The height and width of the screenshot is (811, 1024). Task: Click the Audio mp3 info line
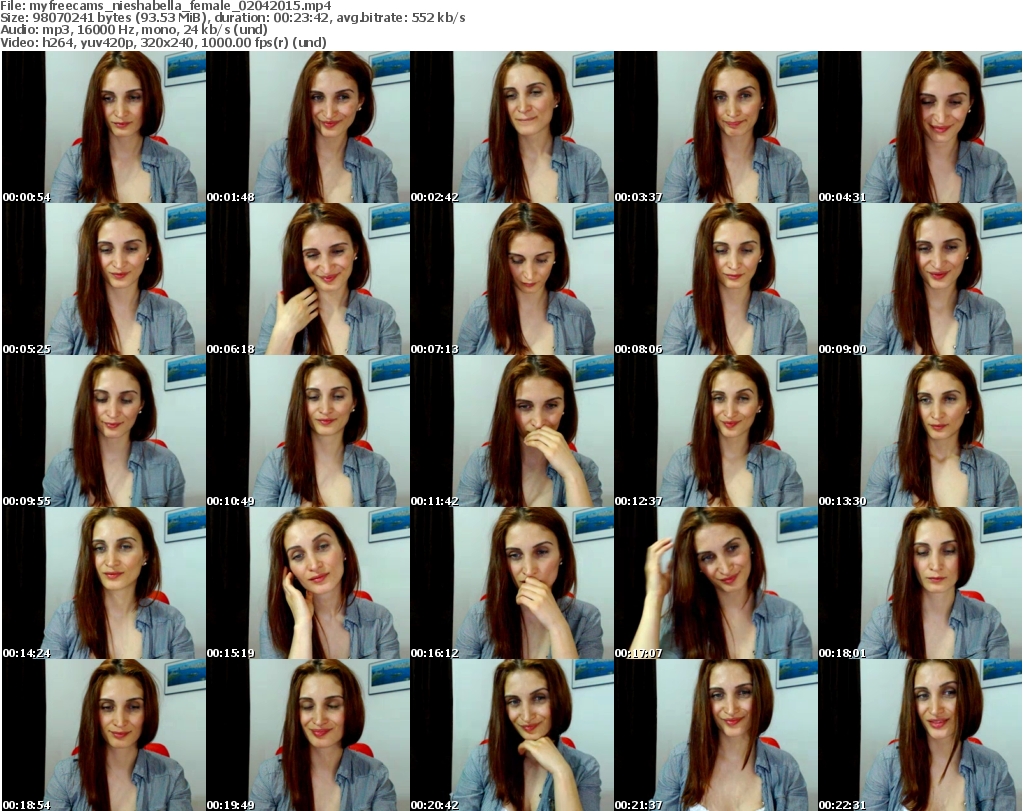click(134, 30)
